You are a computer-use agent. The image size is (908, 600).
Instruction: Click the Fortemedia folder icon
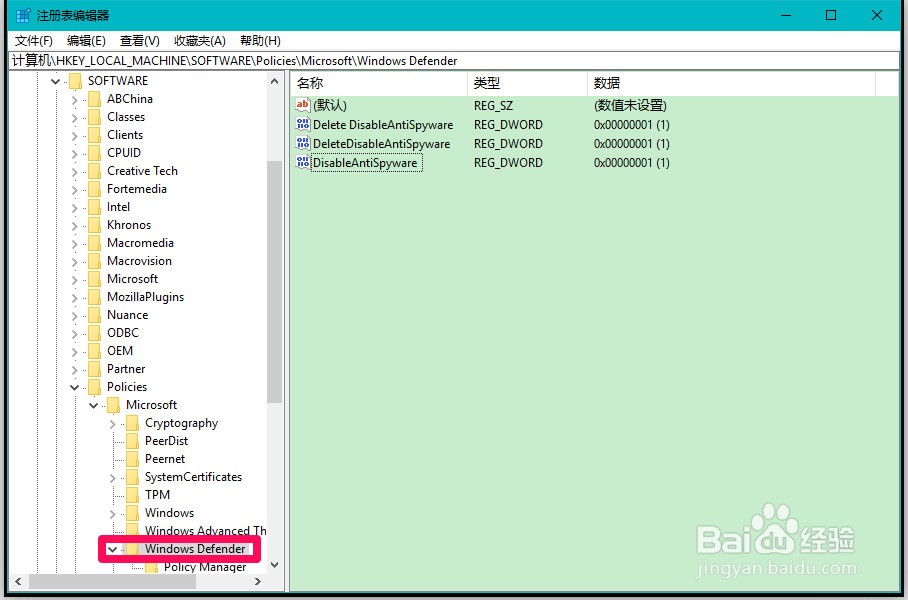94,189
